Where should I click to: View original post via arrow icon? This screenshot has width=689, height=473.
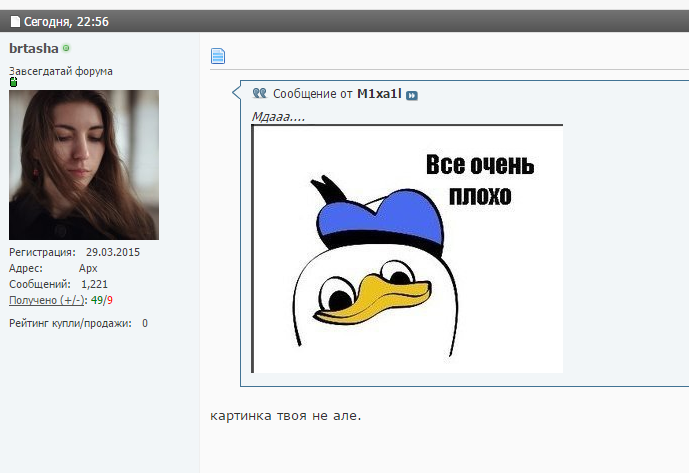click(x=412, y=95)
